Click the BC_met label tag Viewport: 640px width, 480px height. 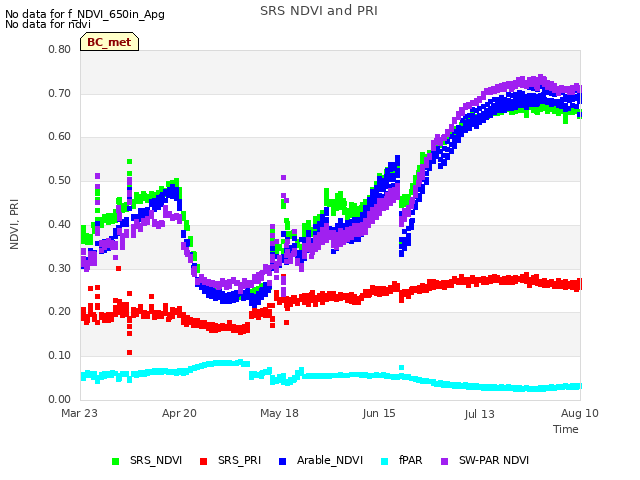coord(109,42)
